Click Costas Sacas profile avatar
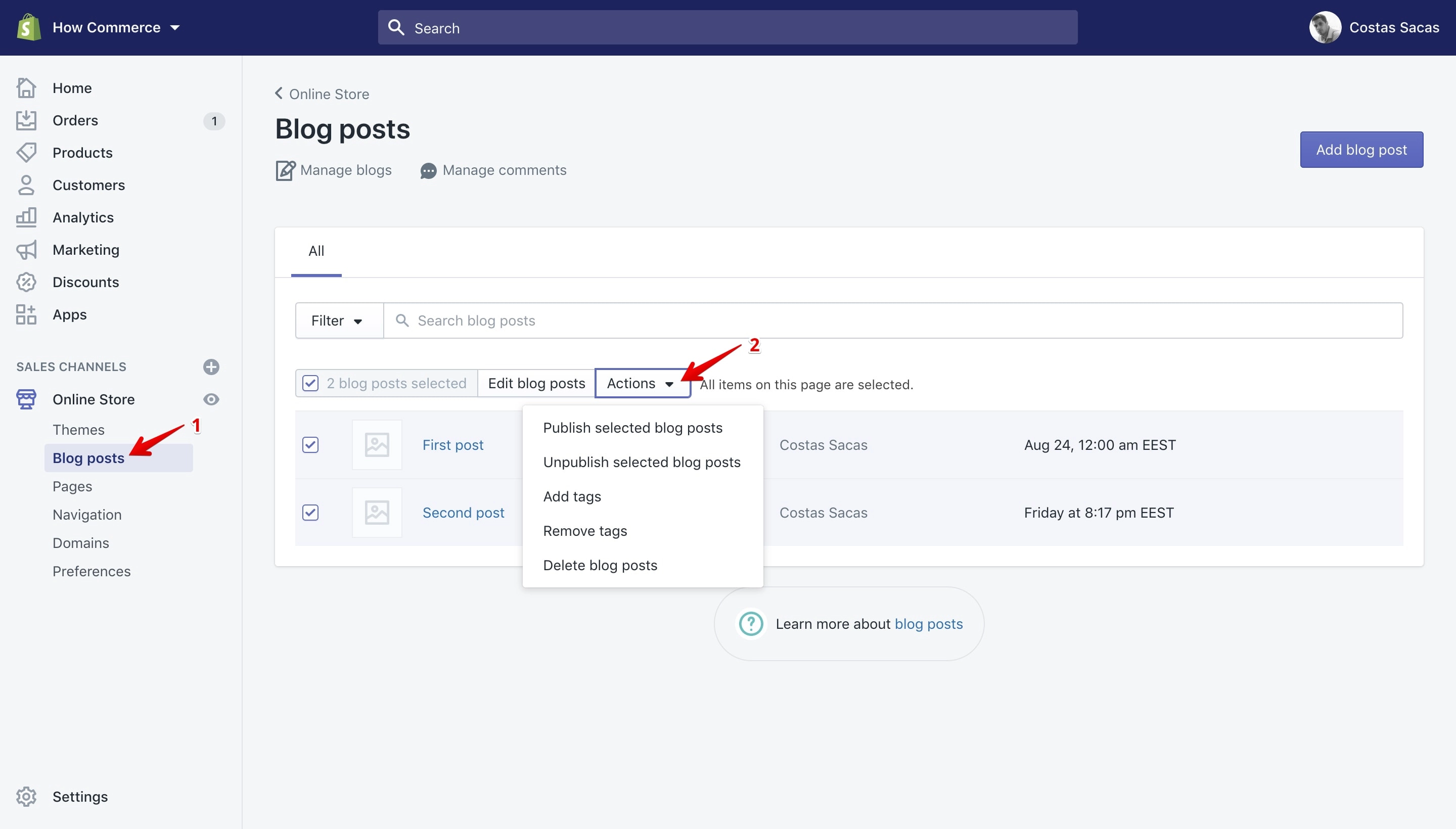This screenshot has height=829, width=1456. coord(1325,27)
